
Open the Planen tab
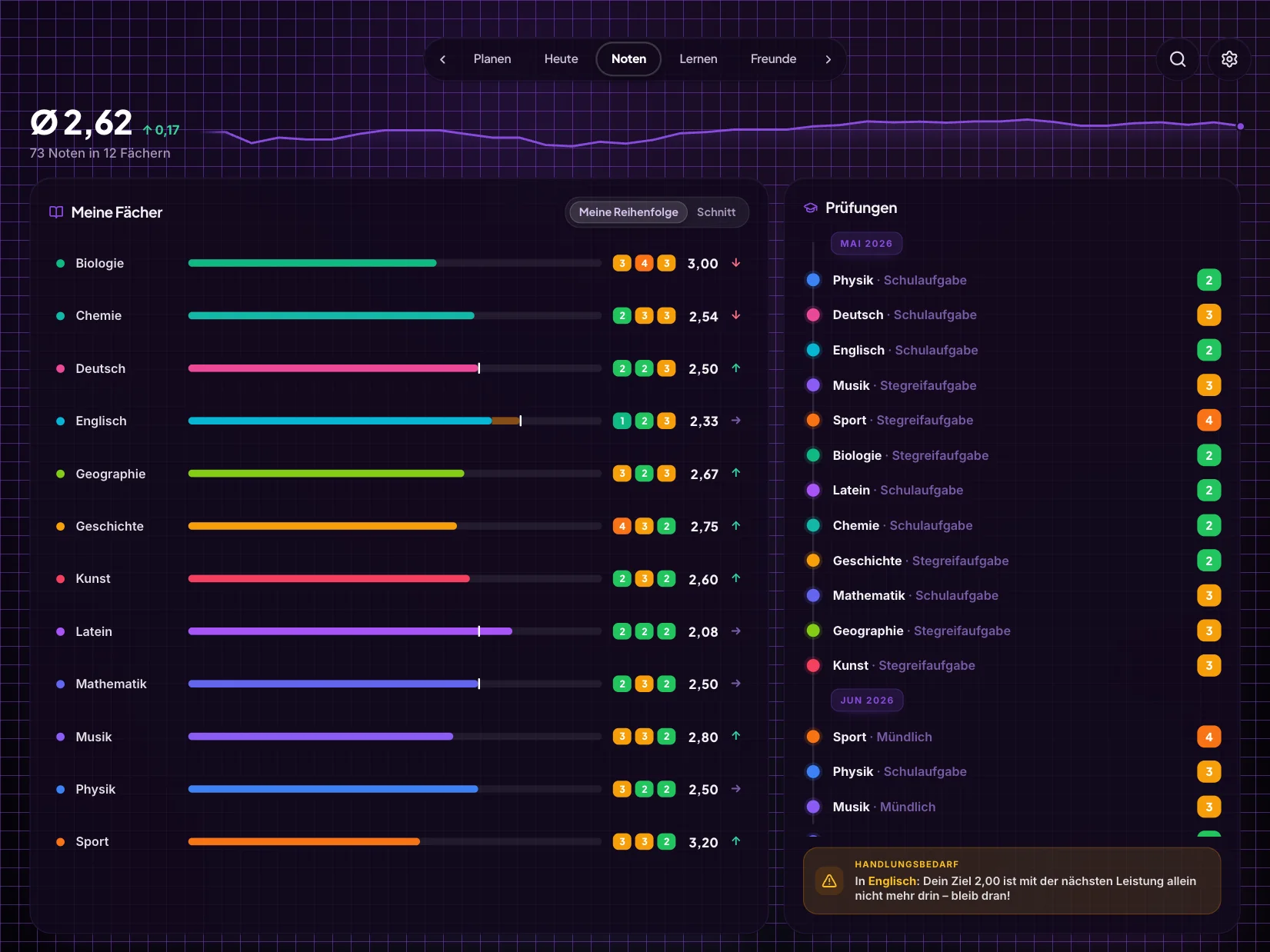492,59
